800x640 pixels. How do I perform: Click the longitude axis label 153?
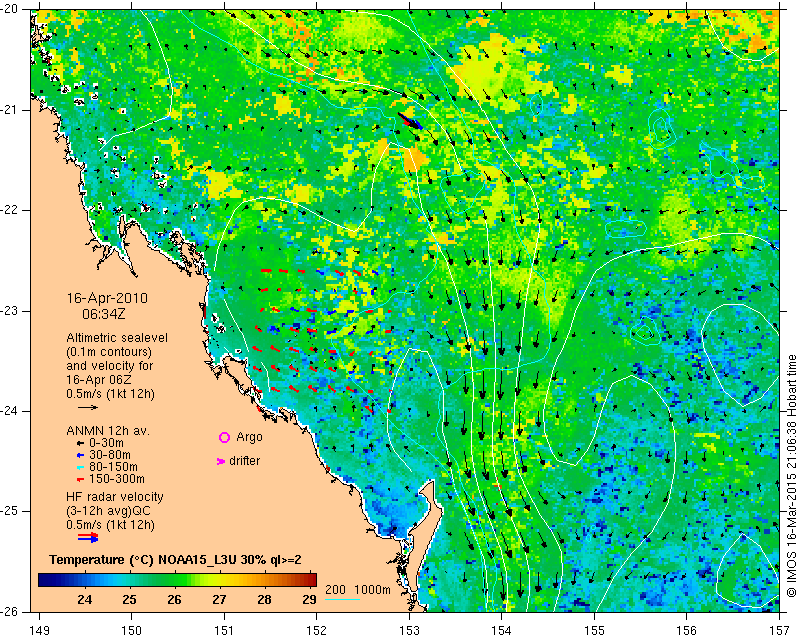(x=409, y=631)
